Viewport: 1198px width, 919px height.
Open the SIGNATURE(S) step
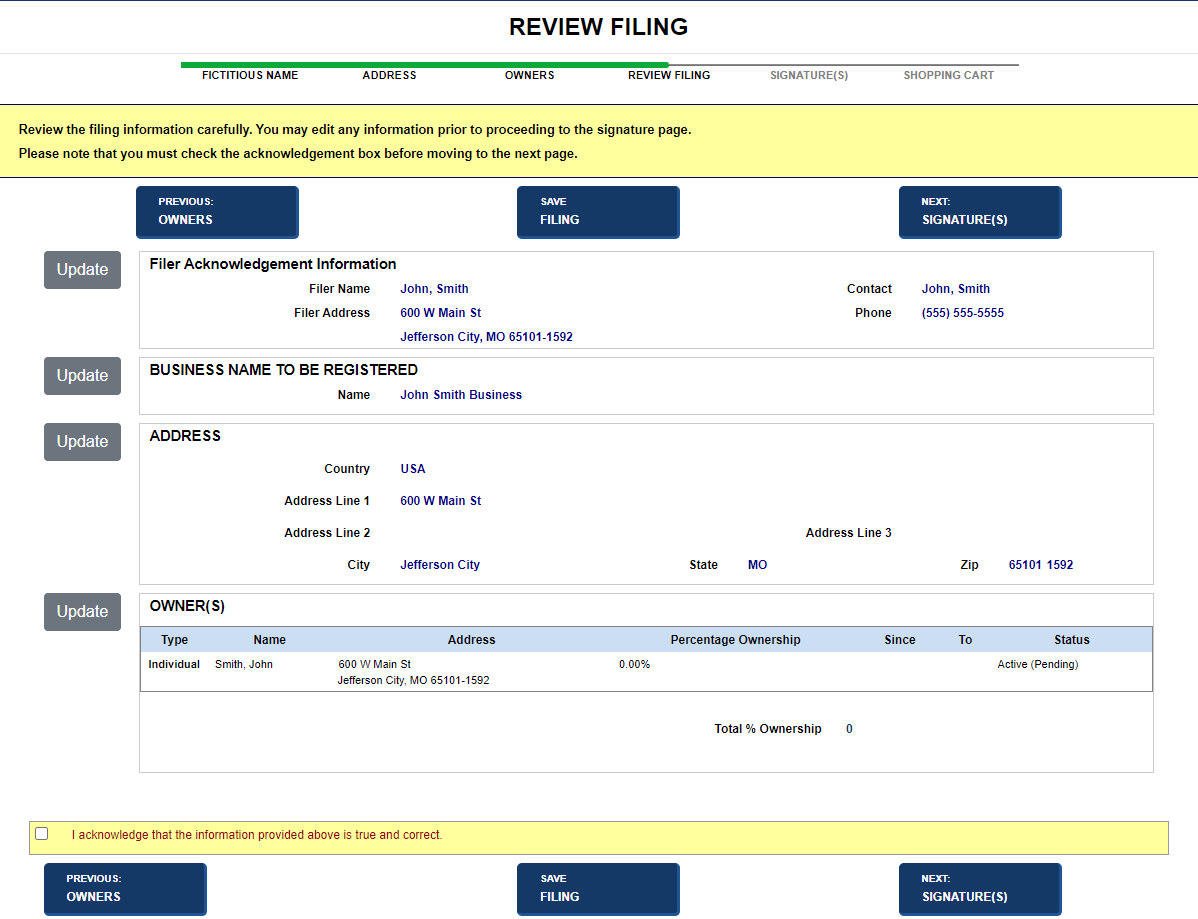tap(808, 75)
